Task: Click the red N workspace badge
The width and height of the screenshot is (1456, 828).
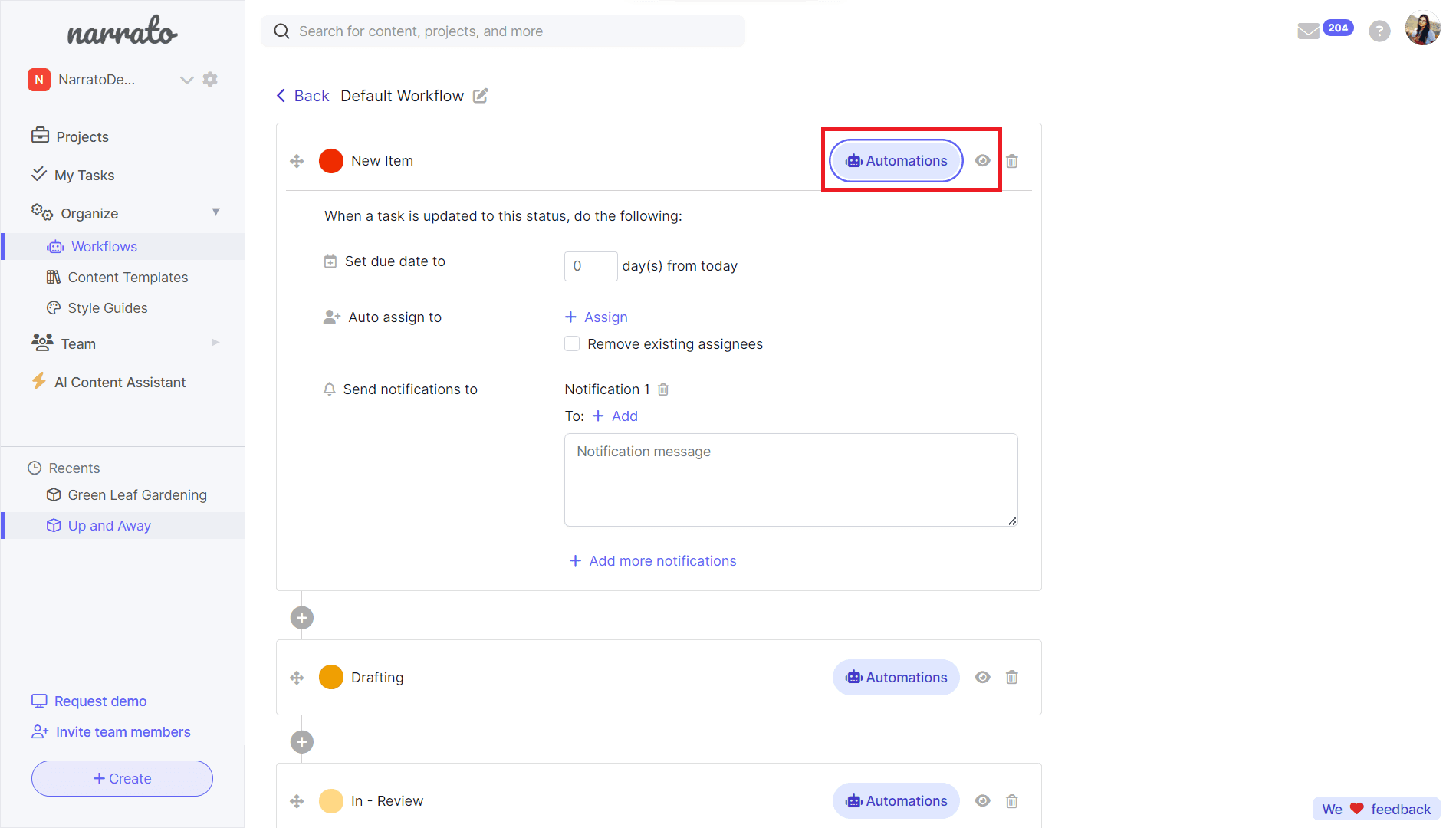Action: (39, 80)
